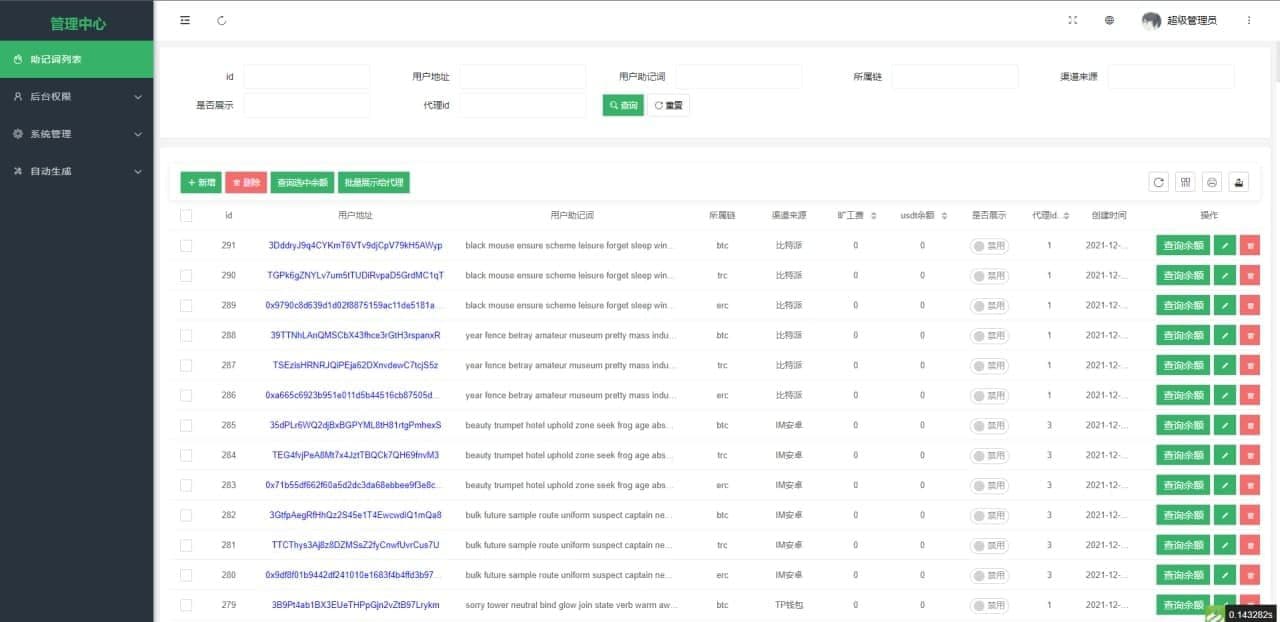Expand the 系统管理 sidebar menu
The image size is (1280, 622).
pyautogui.click(x=77, y=134)
